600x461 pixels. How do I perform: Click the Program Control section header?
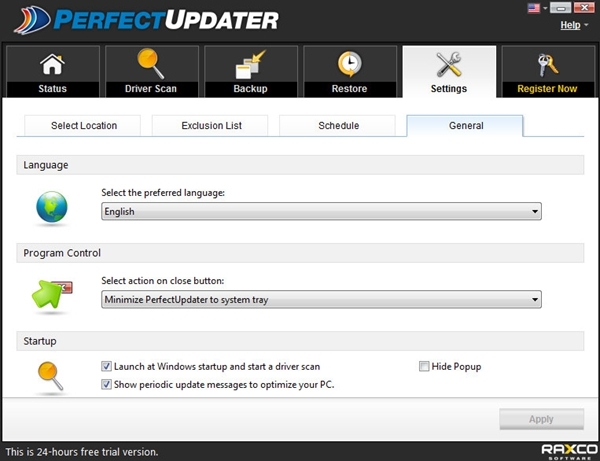(300, 253)
